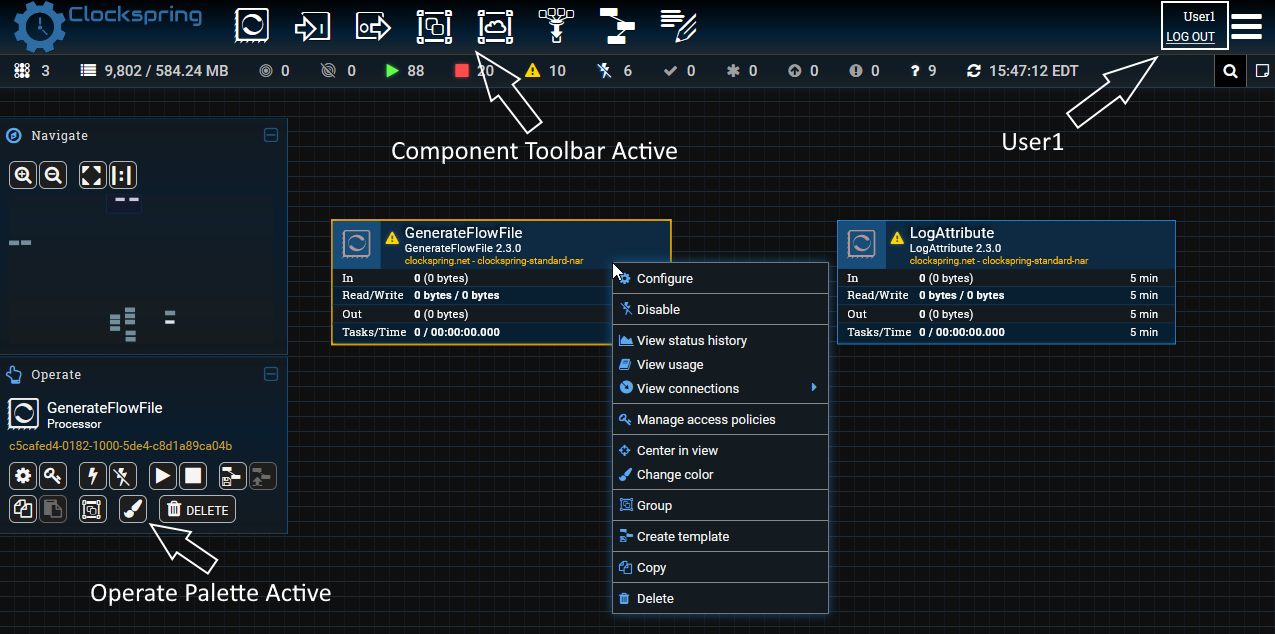
Task: Collapse the Operate panel
Action: click(x=270, y=373)
